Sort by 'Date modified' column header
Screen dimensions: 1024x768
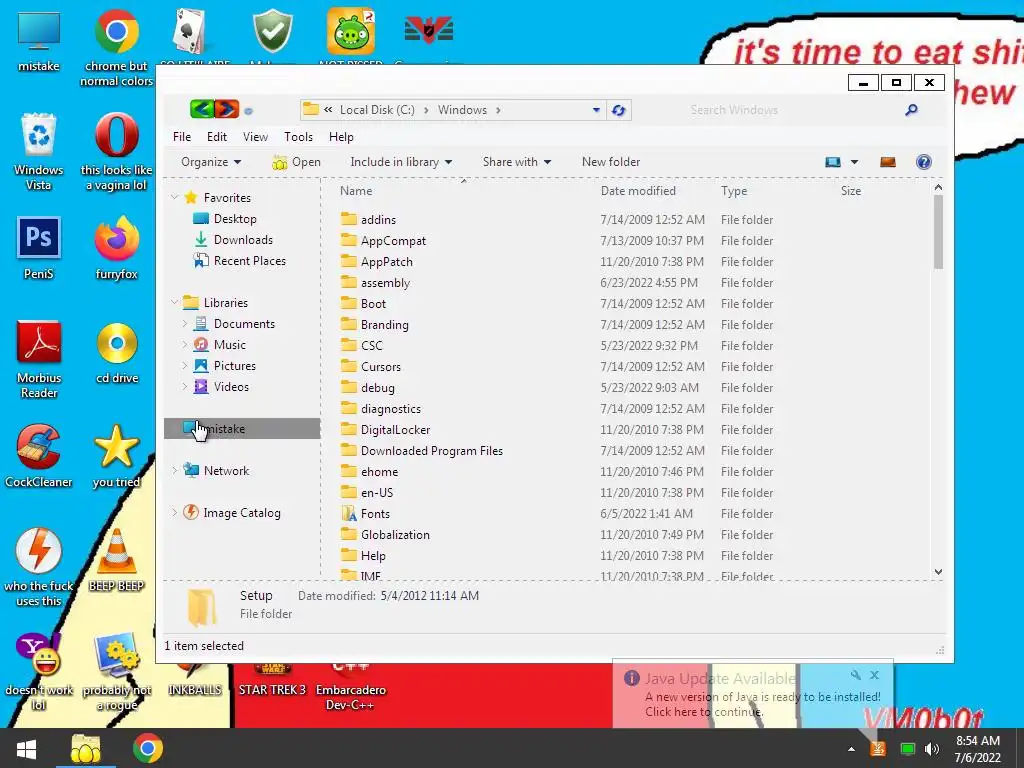pos(638,191)
